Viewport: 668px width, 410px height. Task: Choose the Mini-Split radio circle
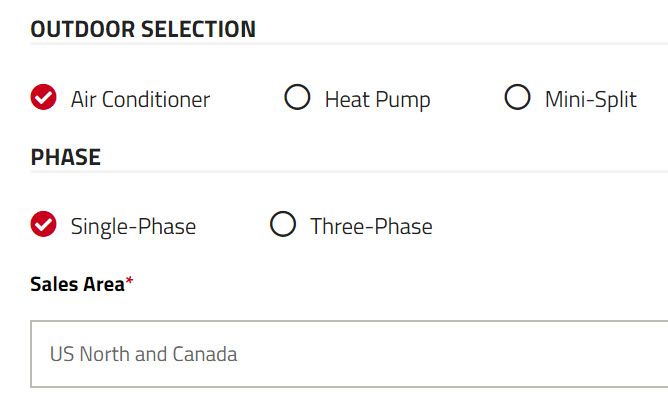coord(517,97)
